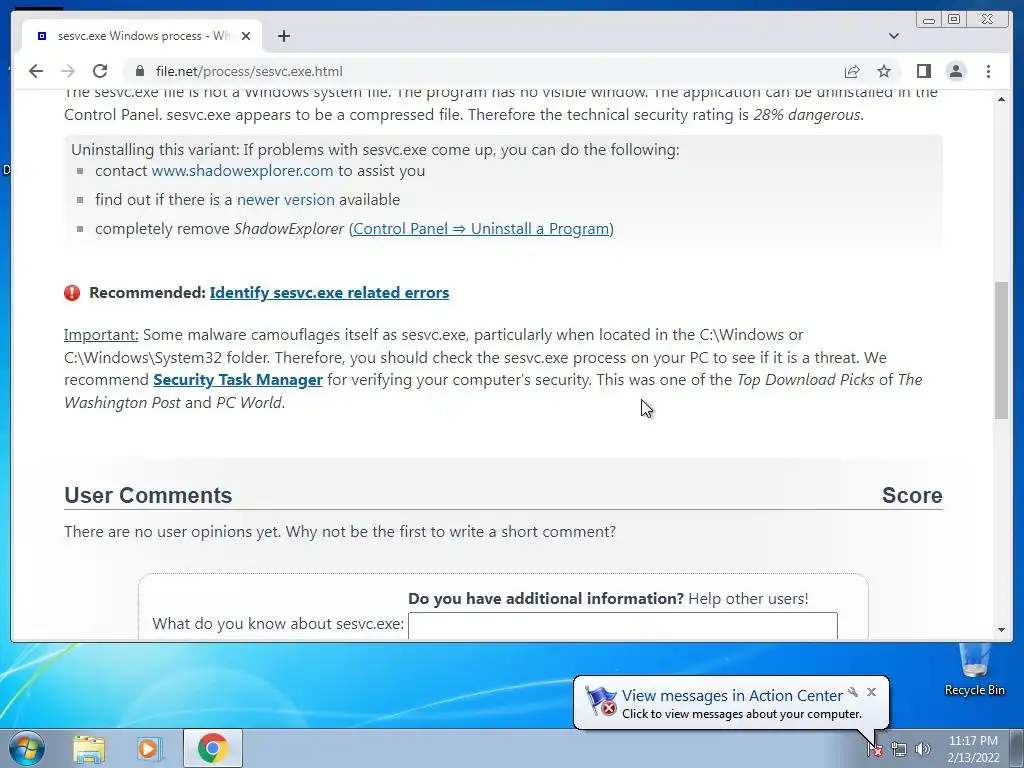Go back to the previous page

(36, 71)
